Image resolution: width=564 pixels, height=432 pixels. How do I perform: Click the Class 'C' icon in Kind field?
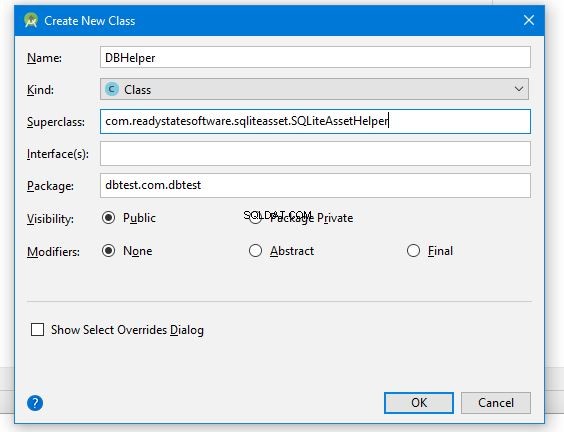112,89
